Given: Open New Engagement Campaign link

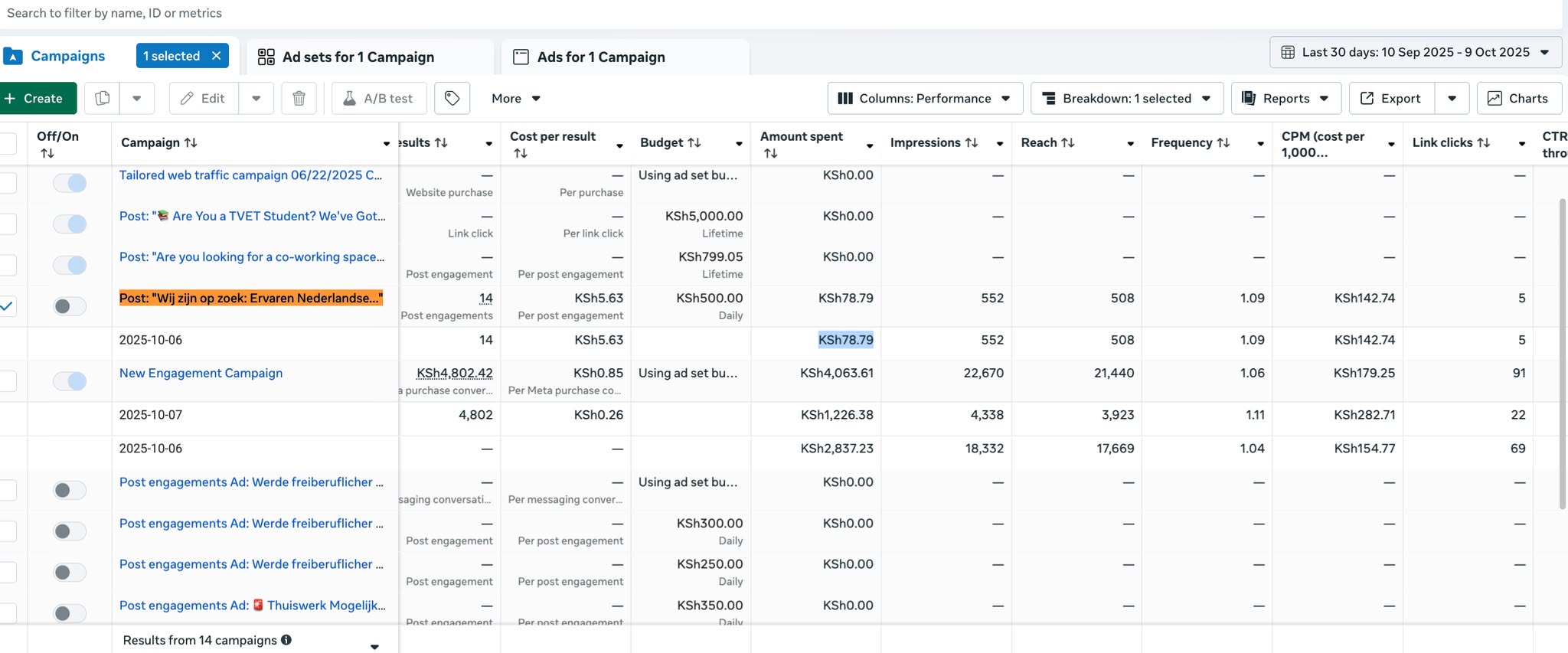Looking at the screenshot, I should click(201, 373).
